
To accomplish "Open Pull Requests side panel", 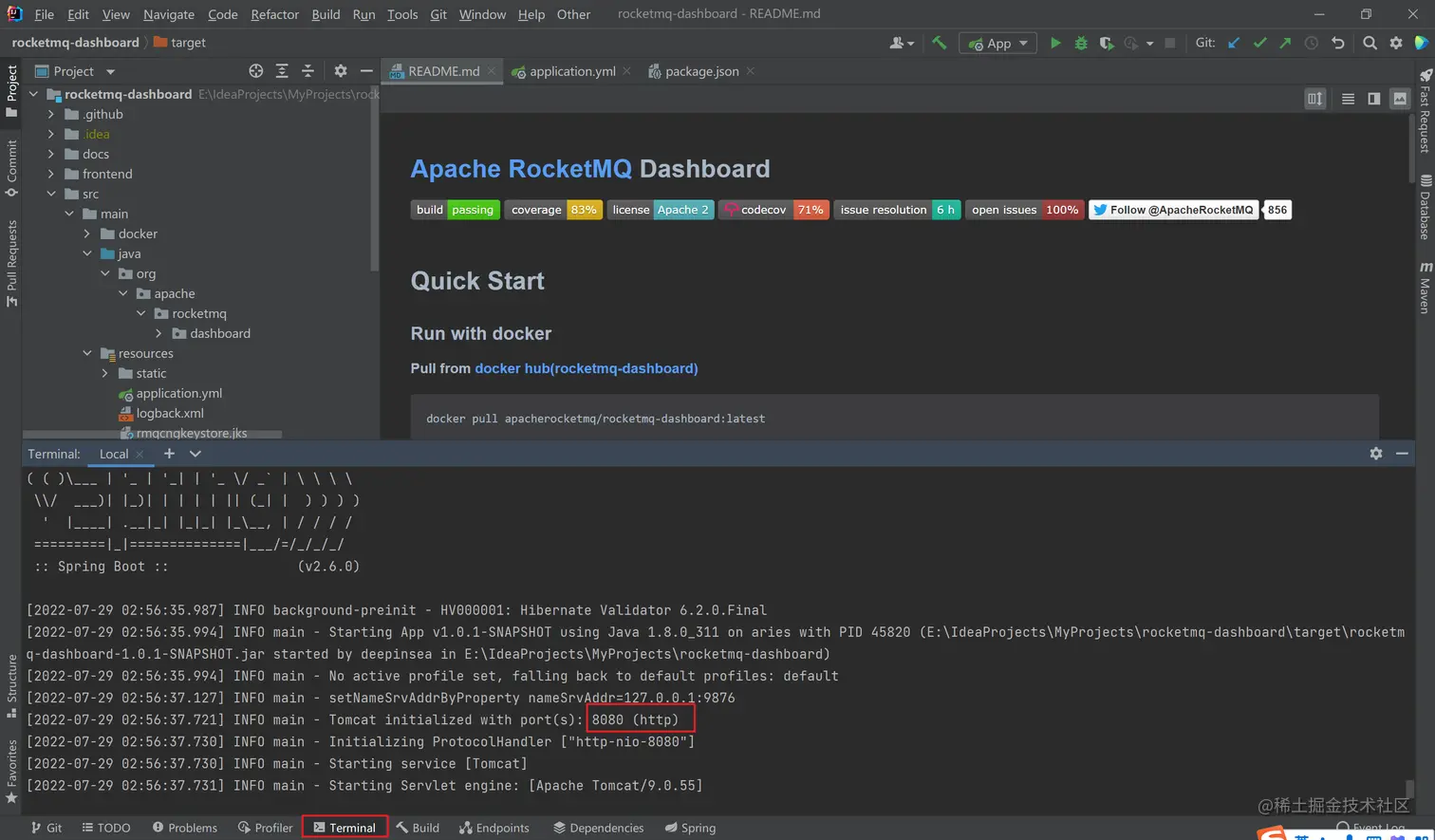I will coord(11,264).
